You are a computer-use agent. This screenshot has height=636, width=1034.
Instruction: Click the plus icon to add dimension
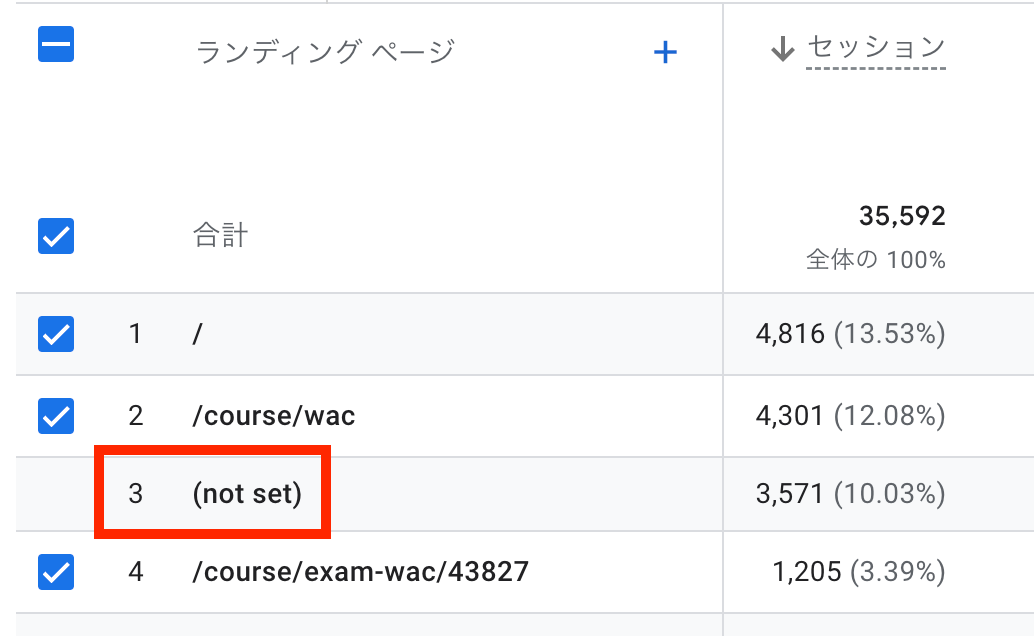(x=665, y=52)
